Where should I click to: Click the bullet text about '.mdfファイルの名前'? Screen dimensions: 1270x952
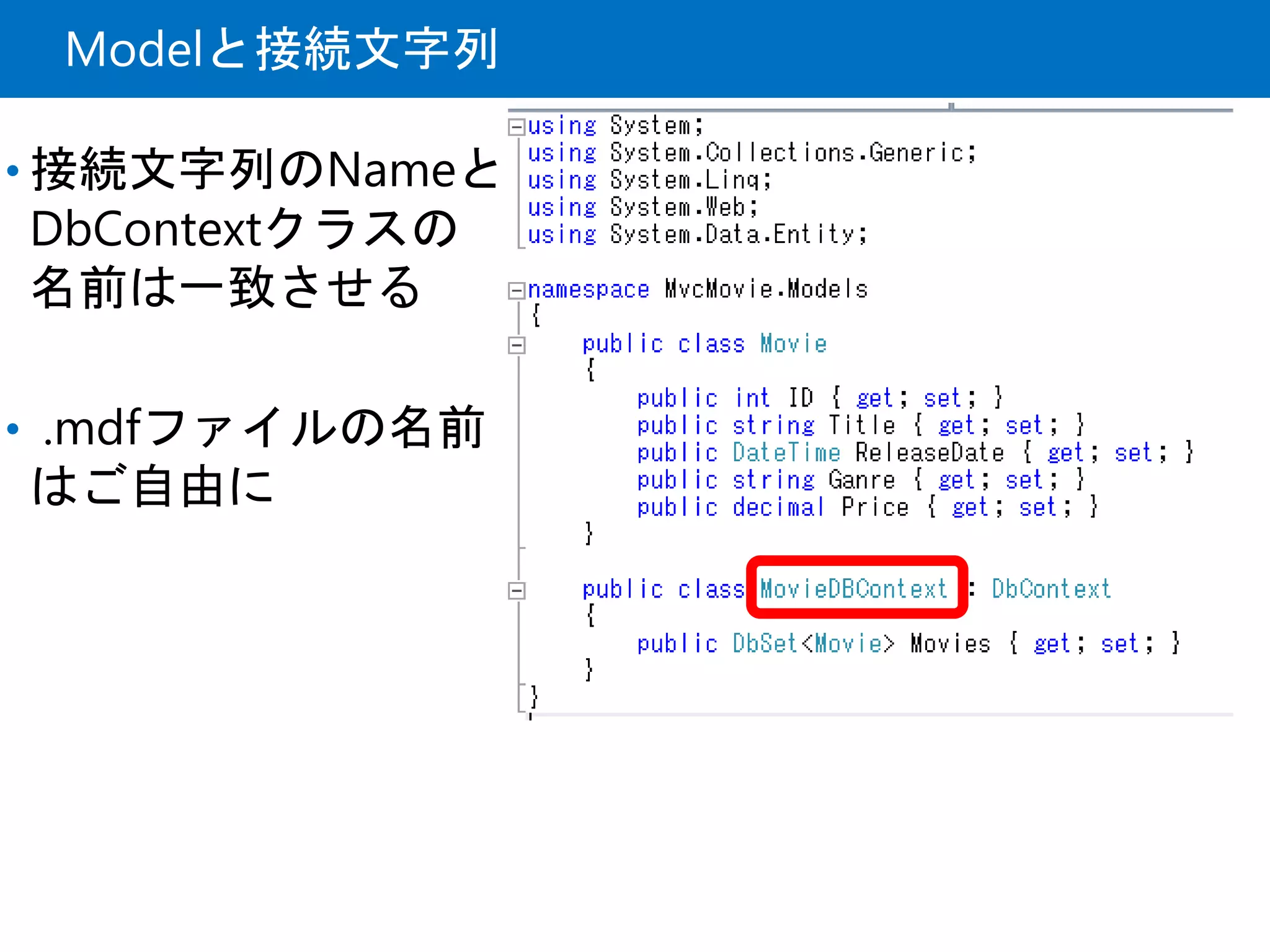pyautogui.click(x=257, y=457)
